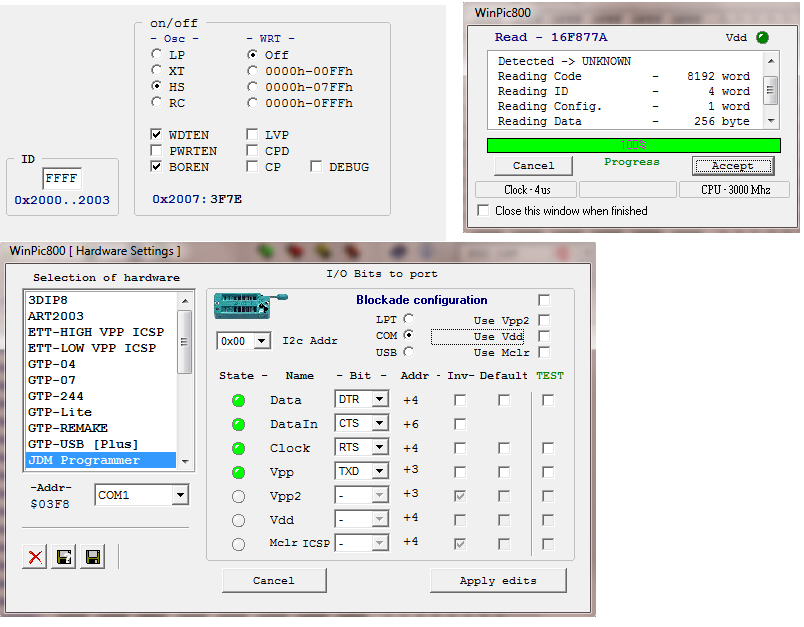804x627 pixels.
Task: Click the 'Clock - 4us' status panel
Action: click(x=527, y=190)
